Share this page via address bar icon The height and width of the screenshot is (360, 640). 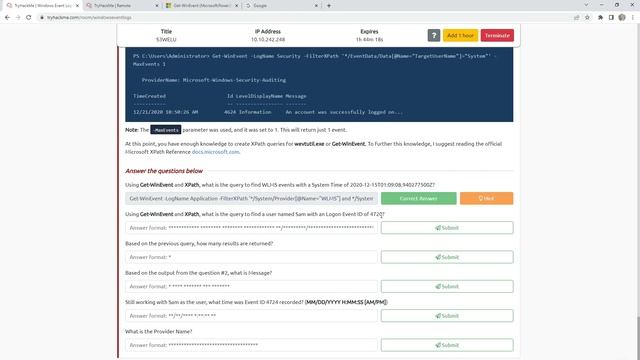(x=576, y=18)
